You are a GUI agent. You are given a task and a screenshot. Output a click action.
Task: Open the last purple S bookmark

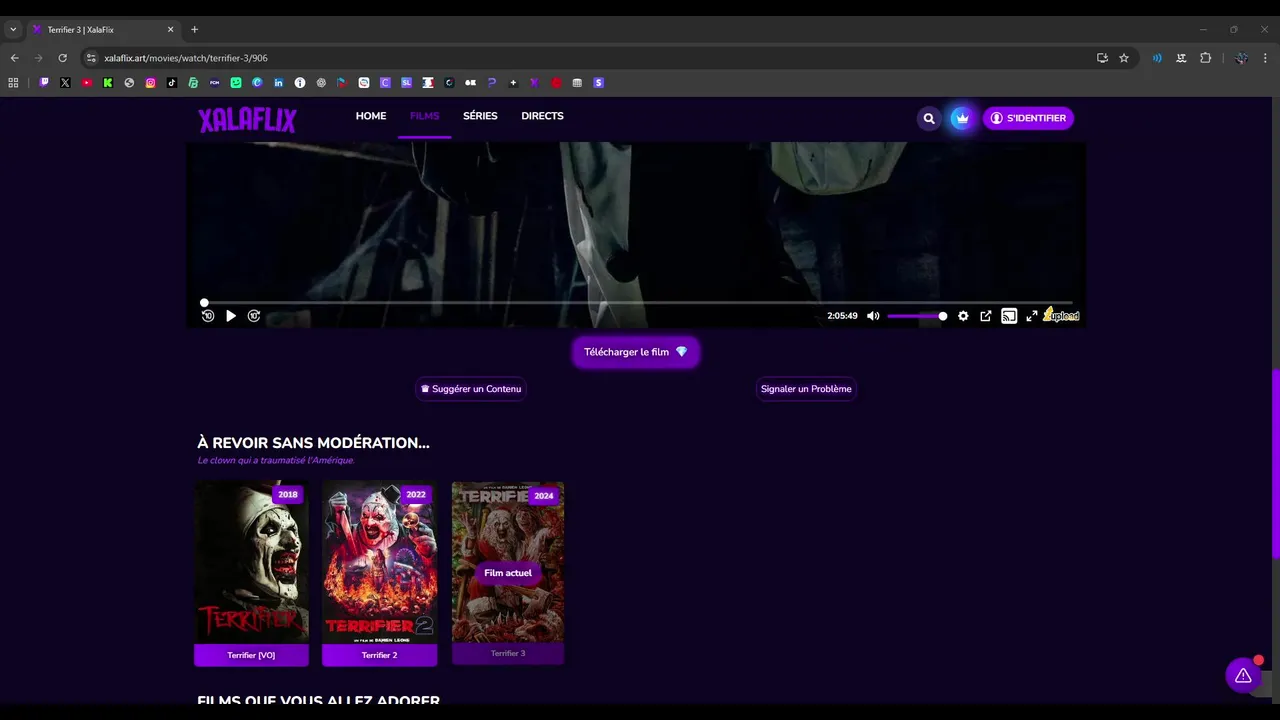(x=599, y=83)
